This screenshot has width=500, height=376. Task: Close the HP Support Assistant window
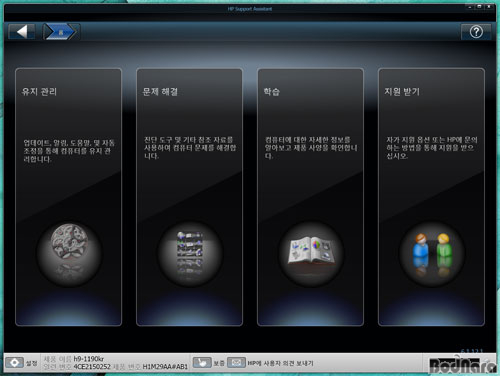click(x=489, y=7)
